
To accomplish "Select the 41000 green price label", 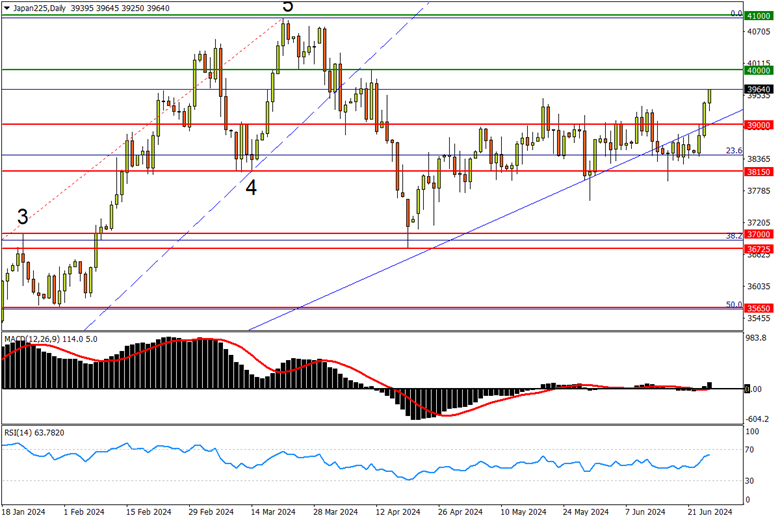I will [x=759, y=16].
